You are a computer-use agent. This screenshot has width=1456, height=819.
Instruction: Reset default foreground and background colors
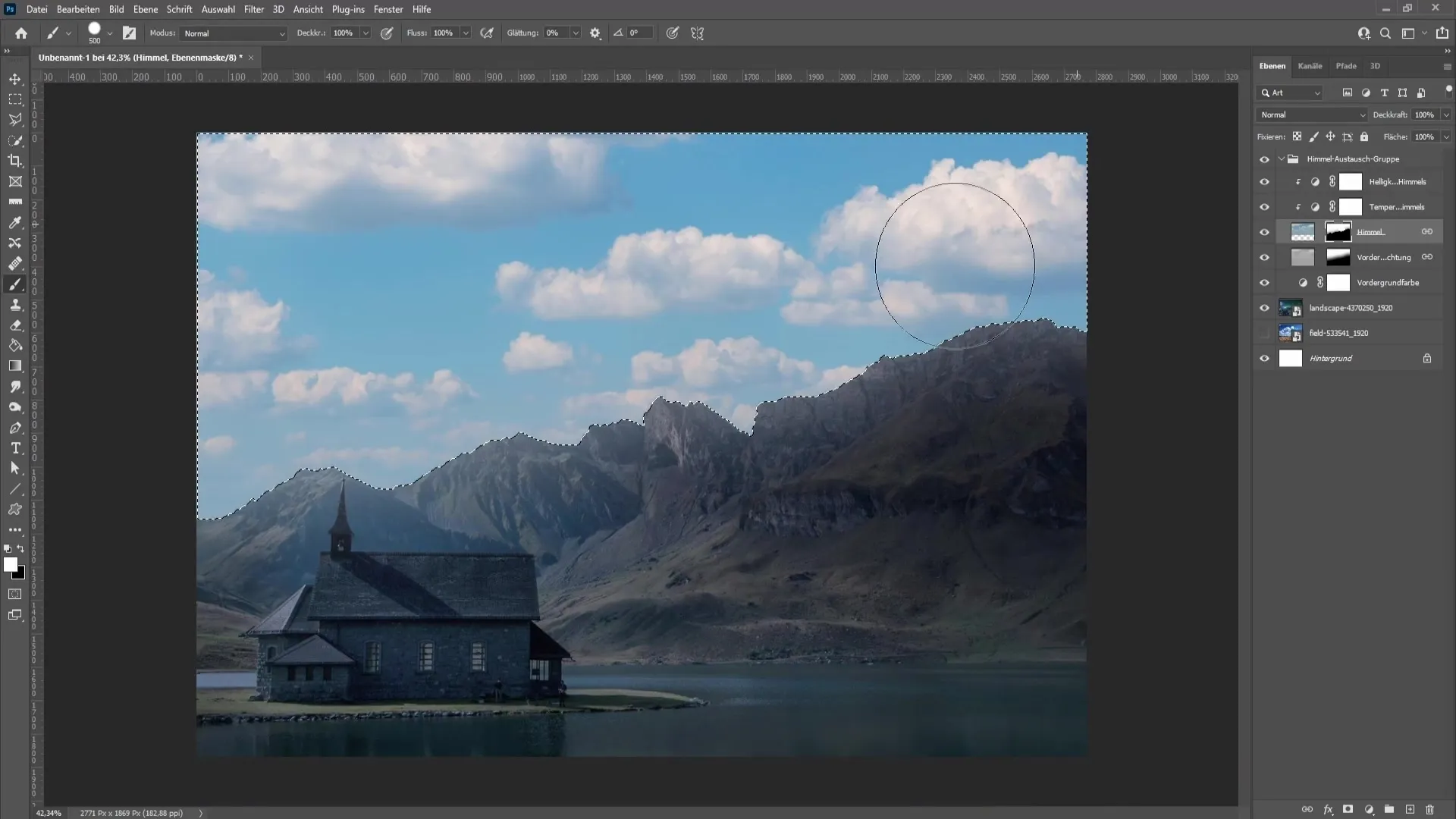click(x=8, y=548)
